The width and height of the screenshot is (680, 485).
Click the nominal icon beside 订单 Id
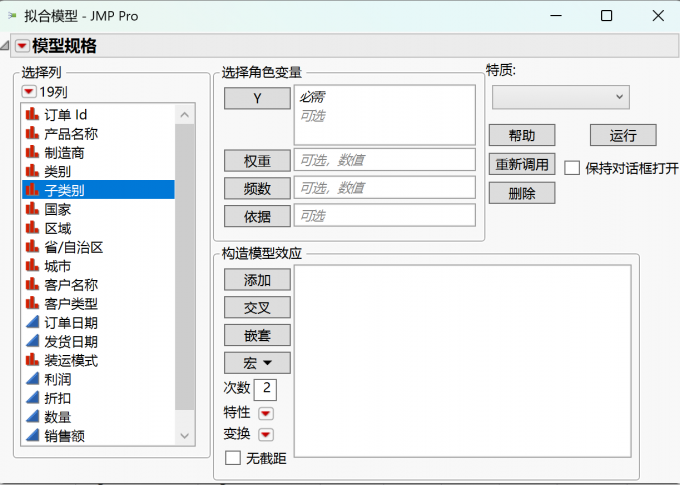pos(32,114)
